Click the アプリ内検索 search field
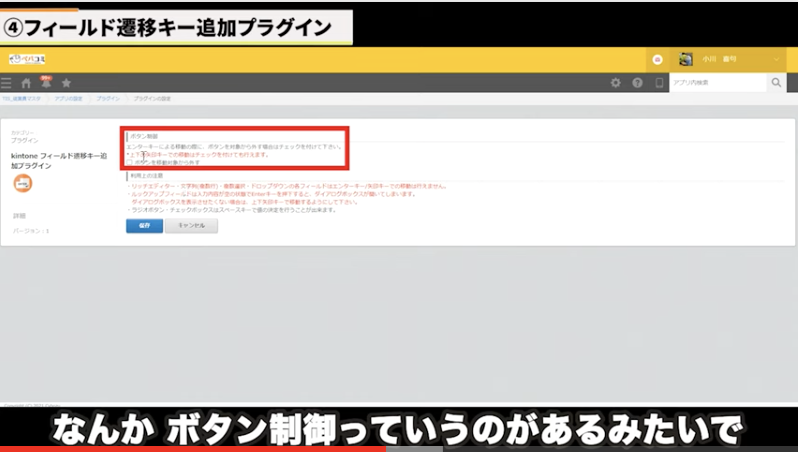The image size is (798, 454). (716, 83)
